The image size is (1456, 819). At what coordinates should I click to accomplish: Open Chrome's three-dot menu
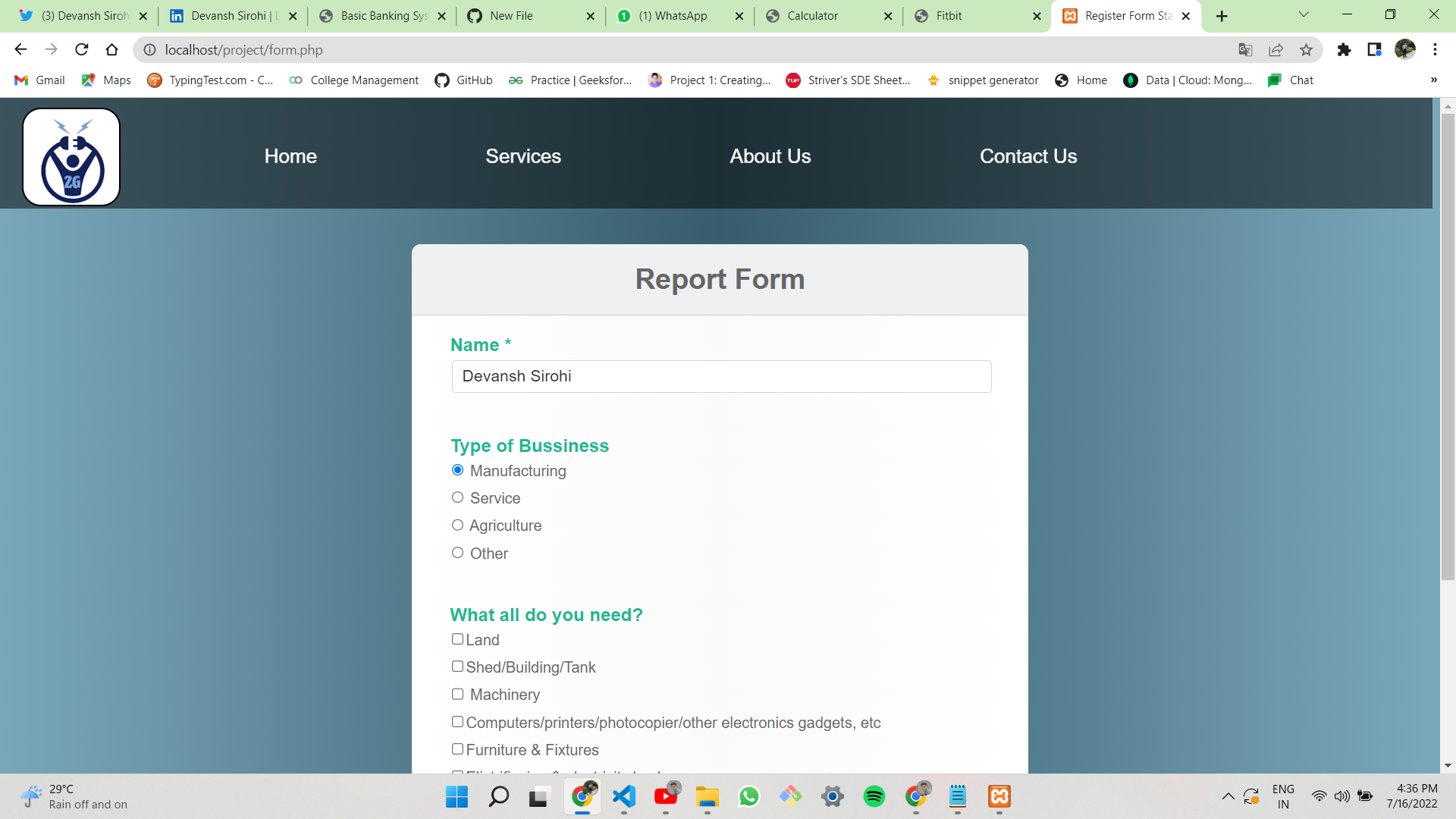(x=1436, y=49)
